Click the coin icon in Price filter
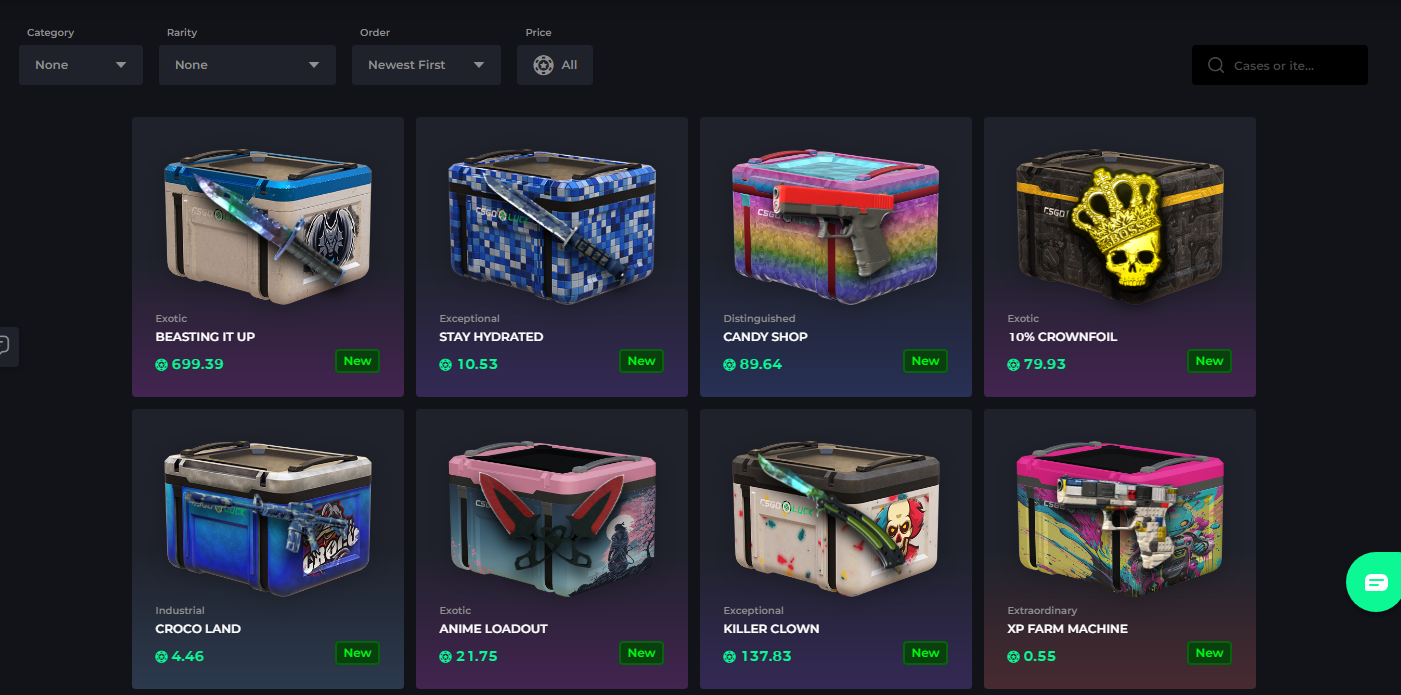Image resolution: width=1401 pixels, height=695 pixels. click(543, 65)
